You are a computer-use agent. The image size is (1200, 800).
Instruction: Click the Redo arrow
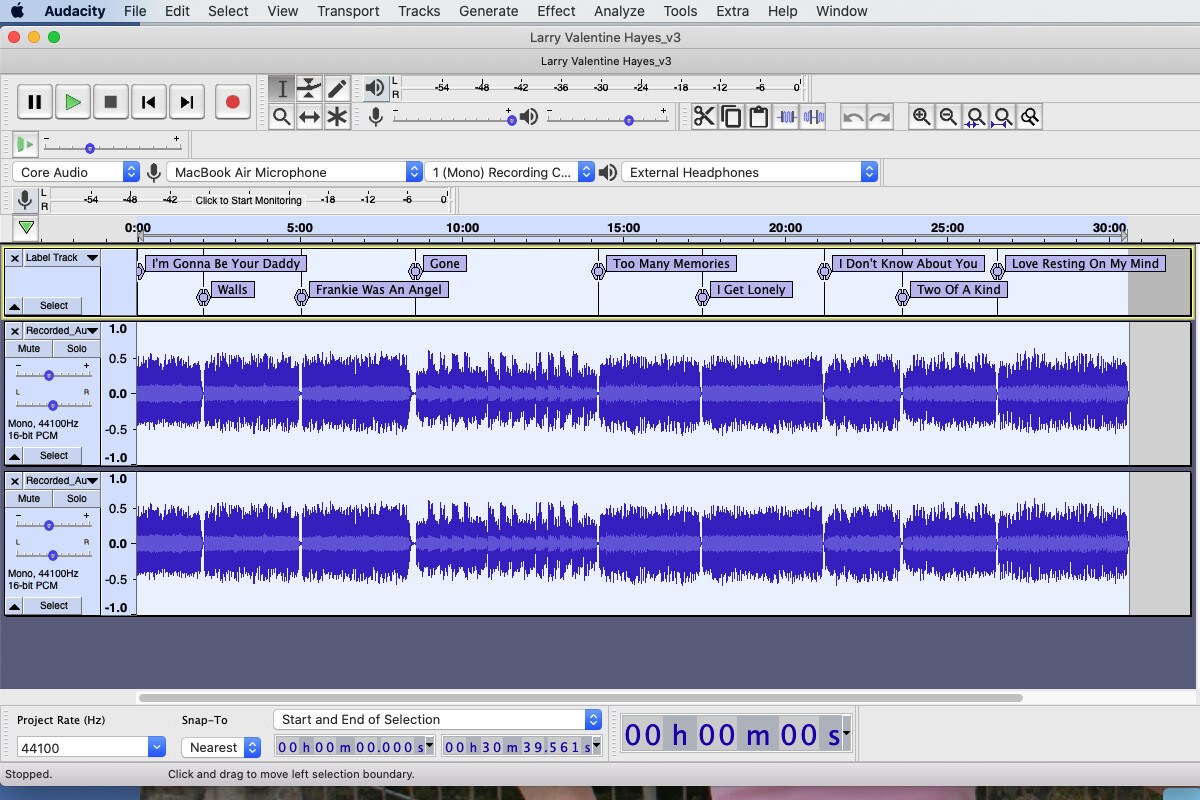click(880, 117)
